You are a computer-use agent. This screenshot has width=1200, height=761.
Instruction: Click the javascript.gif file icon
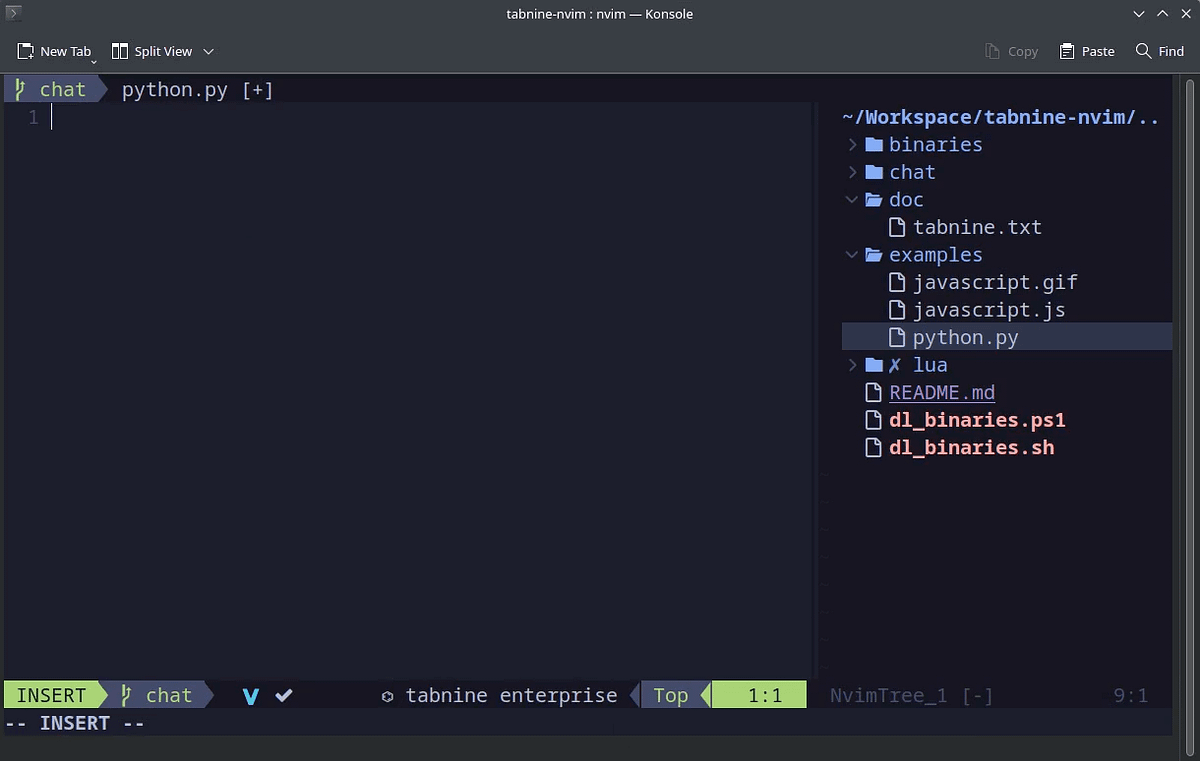click(896, 282)
